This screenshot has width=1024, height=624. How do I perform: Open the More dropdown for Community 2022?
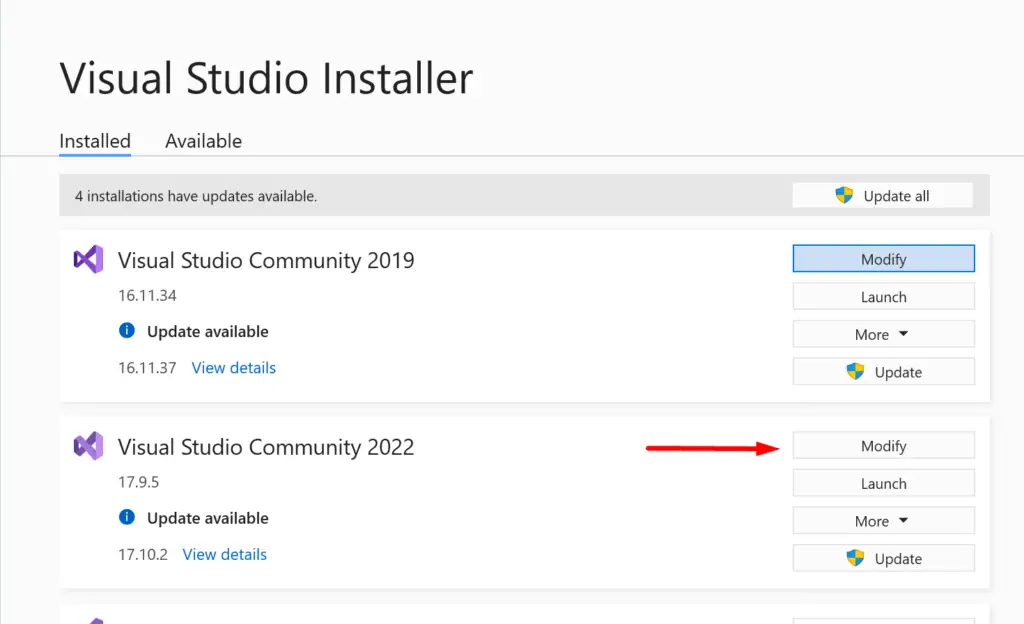[883, 520]
